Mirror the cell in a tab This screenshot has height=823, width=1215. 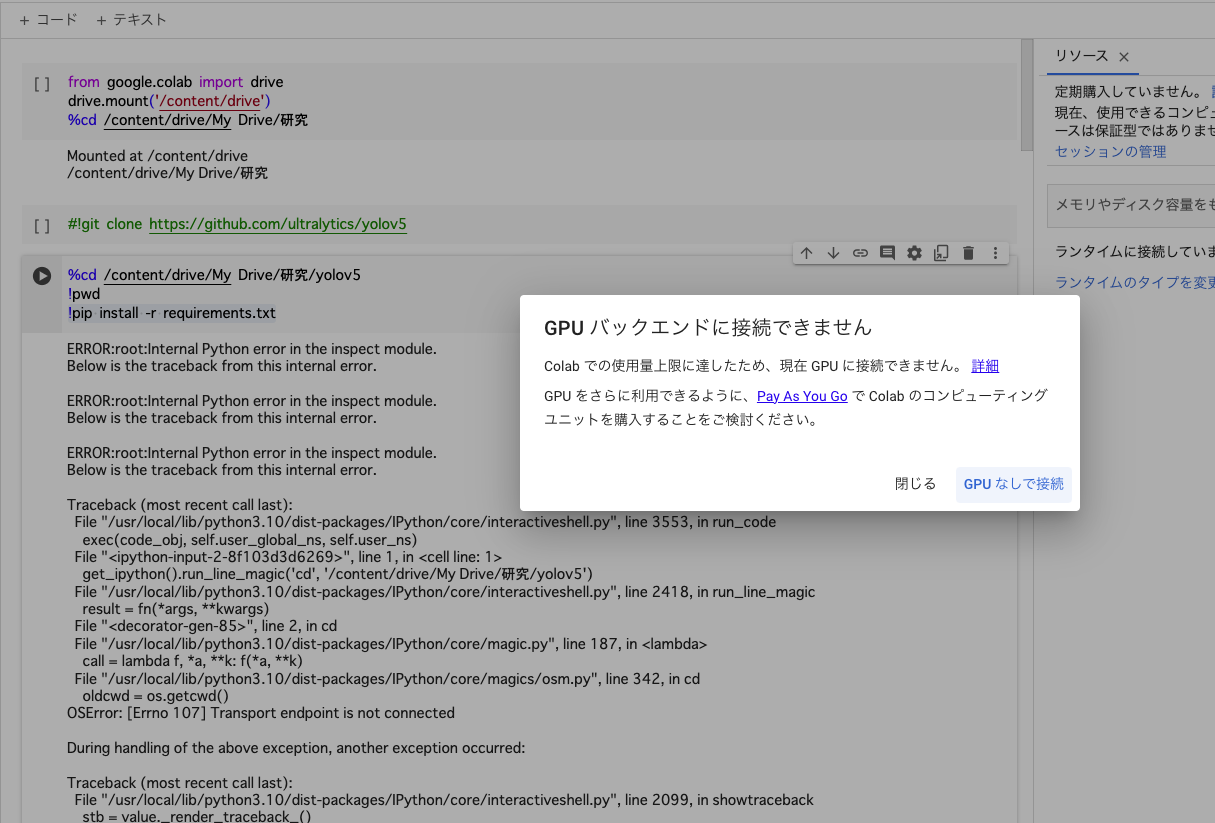coord(941,253)
